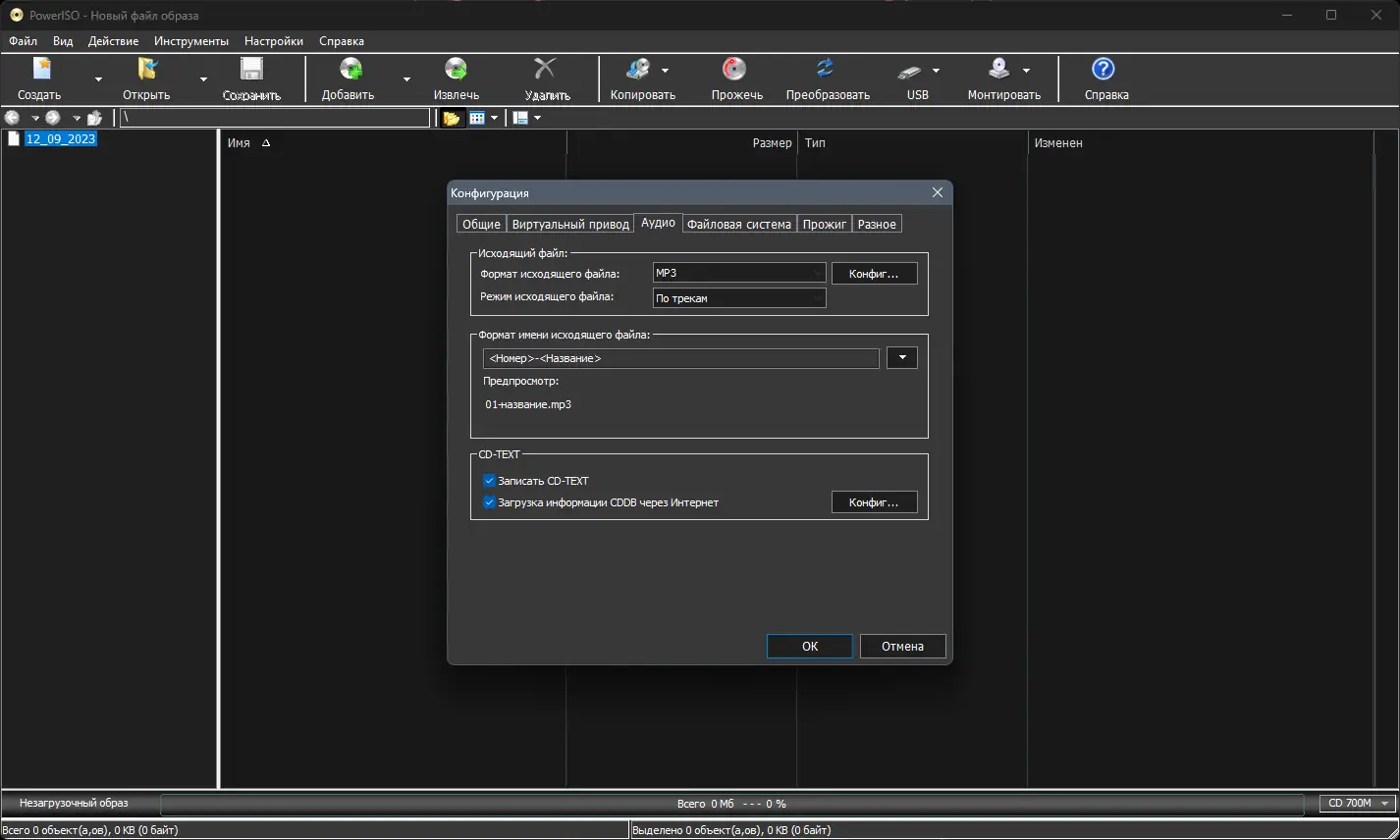The image size is (1400, 840).
Task: Go back with the left arrow navigation icon
Action: pos(13,118)
